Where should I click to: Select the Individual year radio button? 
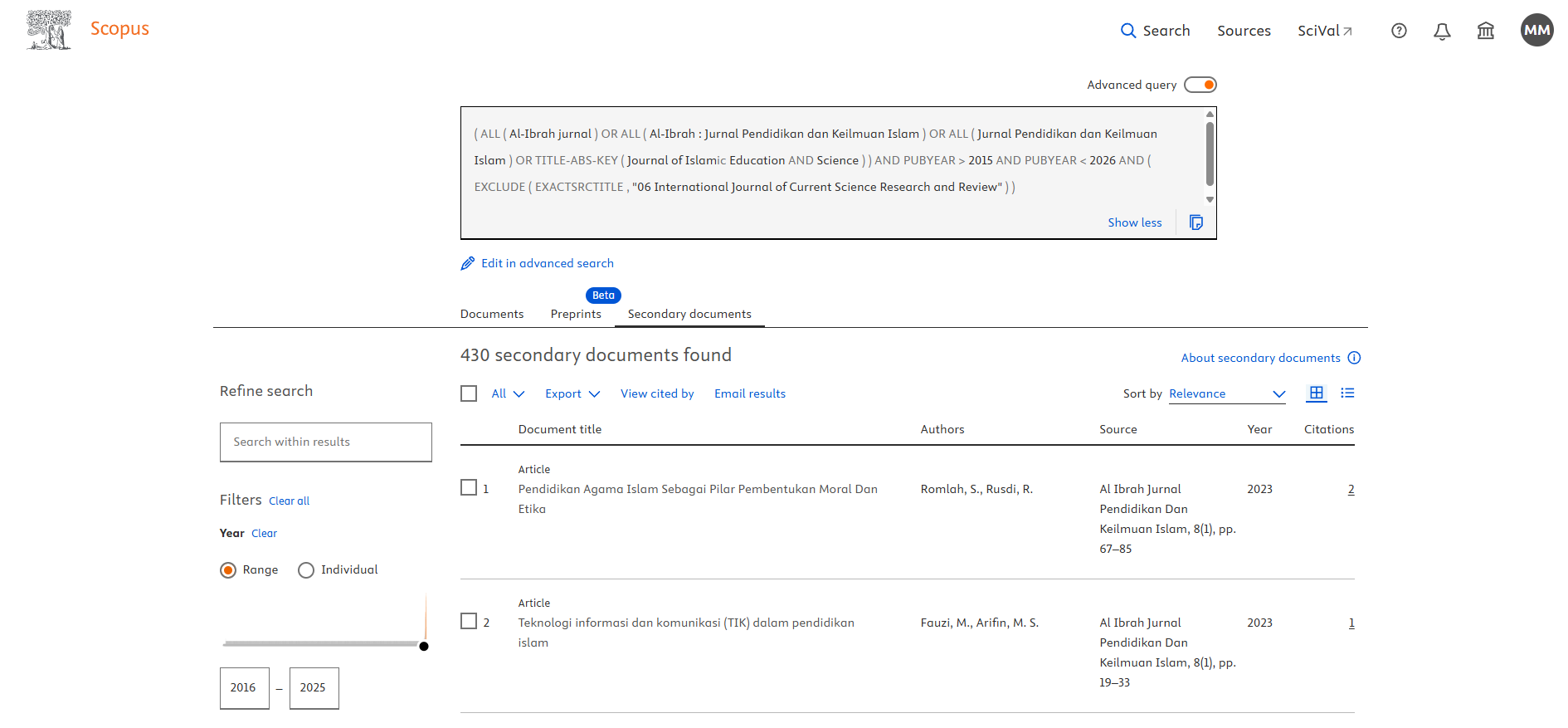[x=306, y=570]
